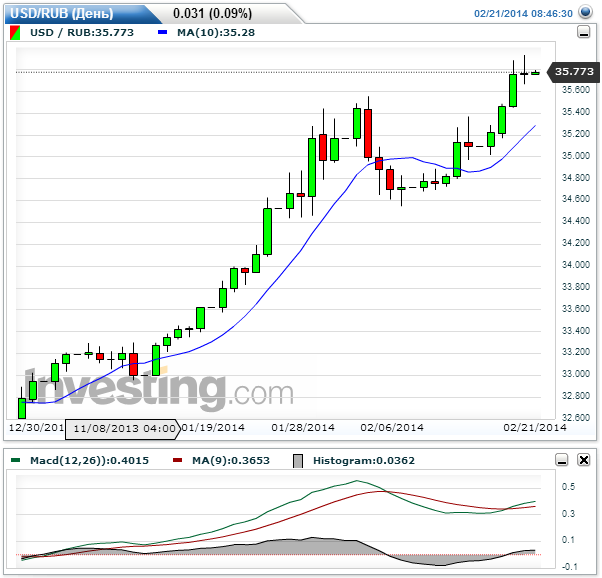Click the red MA(9) legend marker
This screenshot has height=578, width=602.
(x=178, y=460)
